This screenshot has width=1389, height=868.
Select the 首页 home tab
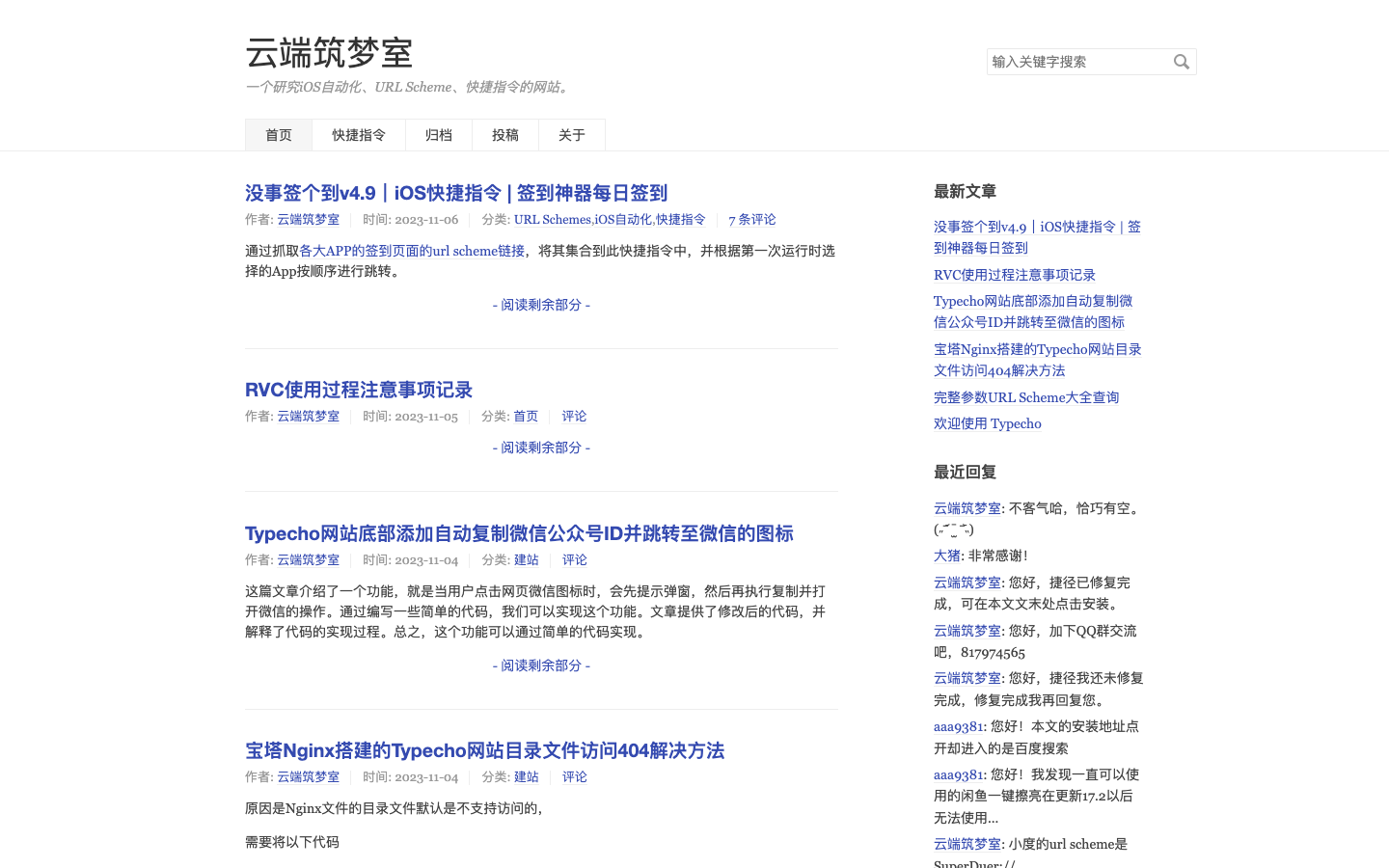[278, 135]
